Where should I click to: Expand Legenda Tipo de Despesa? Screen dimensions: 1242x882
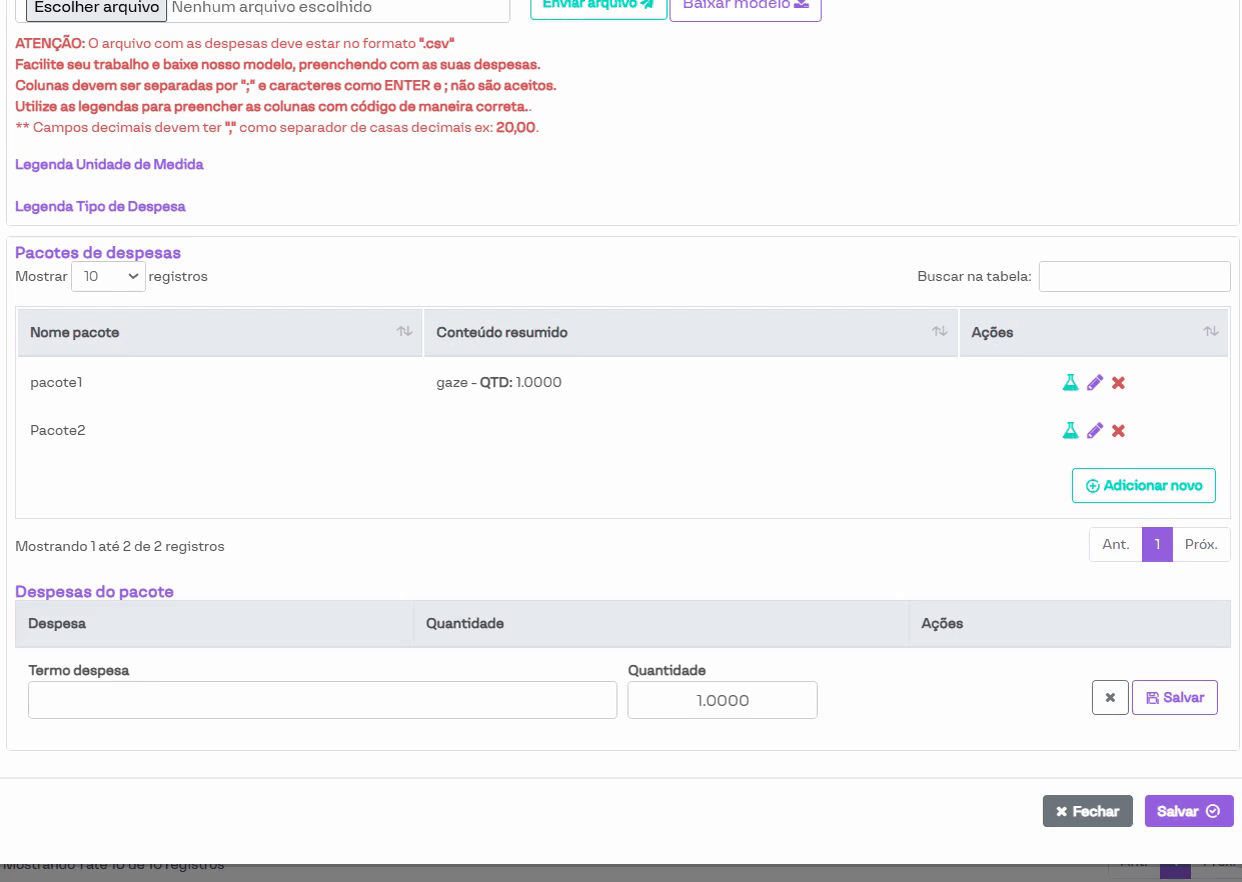(100, 207)
